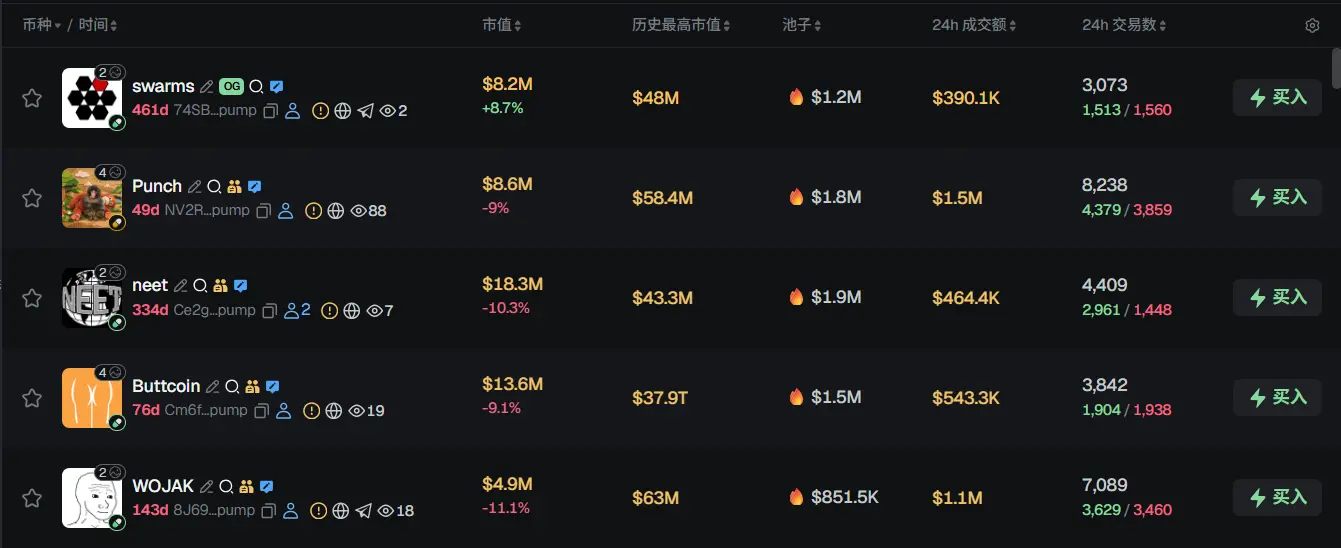Click the blue verified badge next to Punch
The height and width of the screenshot is (548, 1341).
[x=255, y=187]
